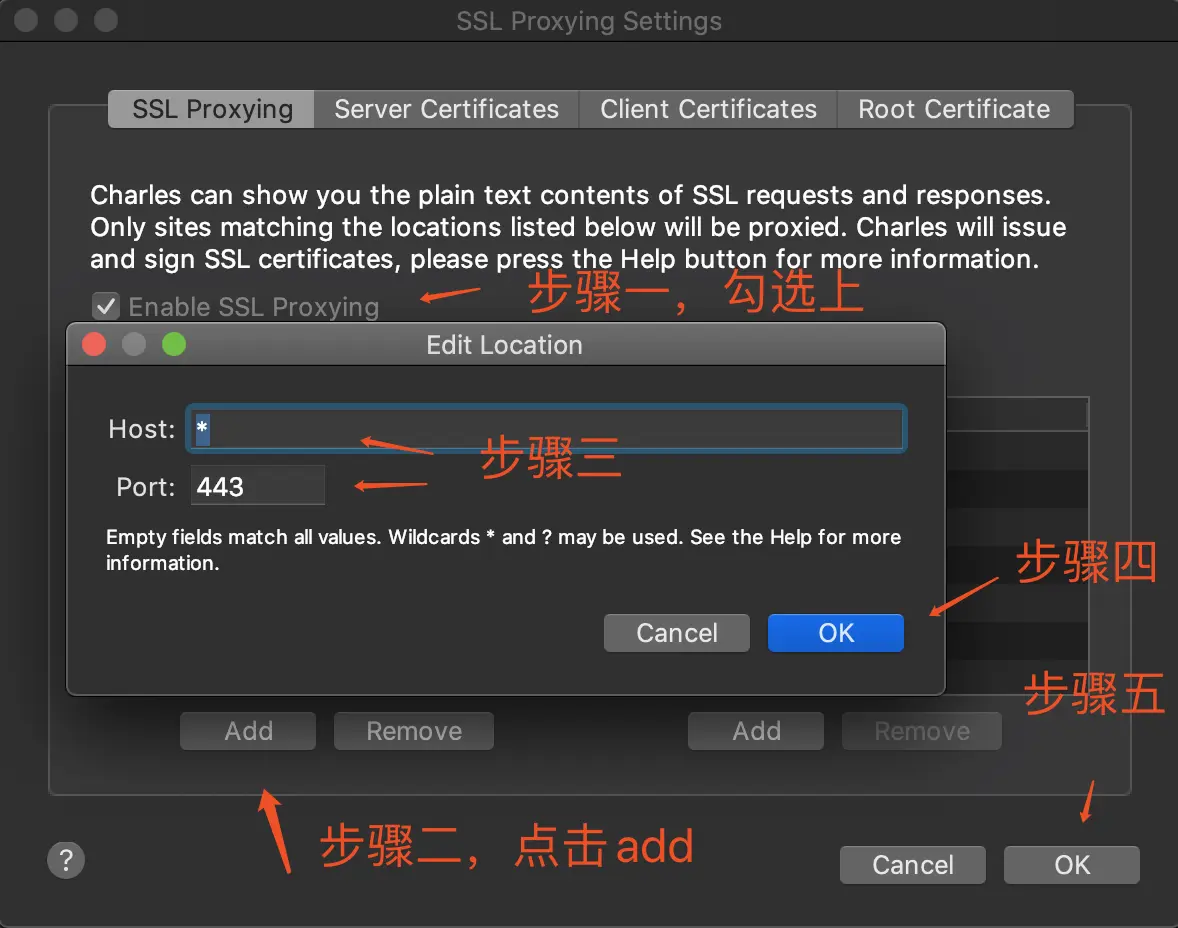Click the left Add button under include list
This screenshot has height=928, width=1178.
tap(248, 731)
